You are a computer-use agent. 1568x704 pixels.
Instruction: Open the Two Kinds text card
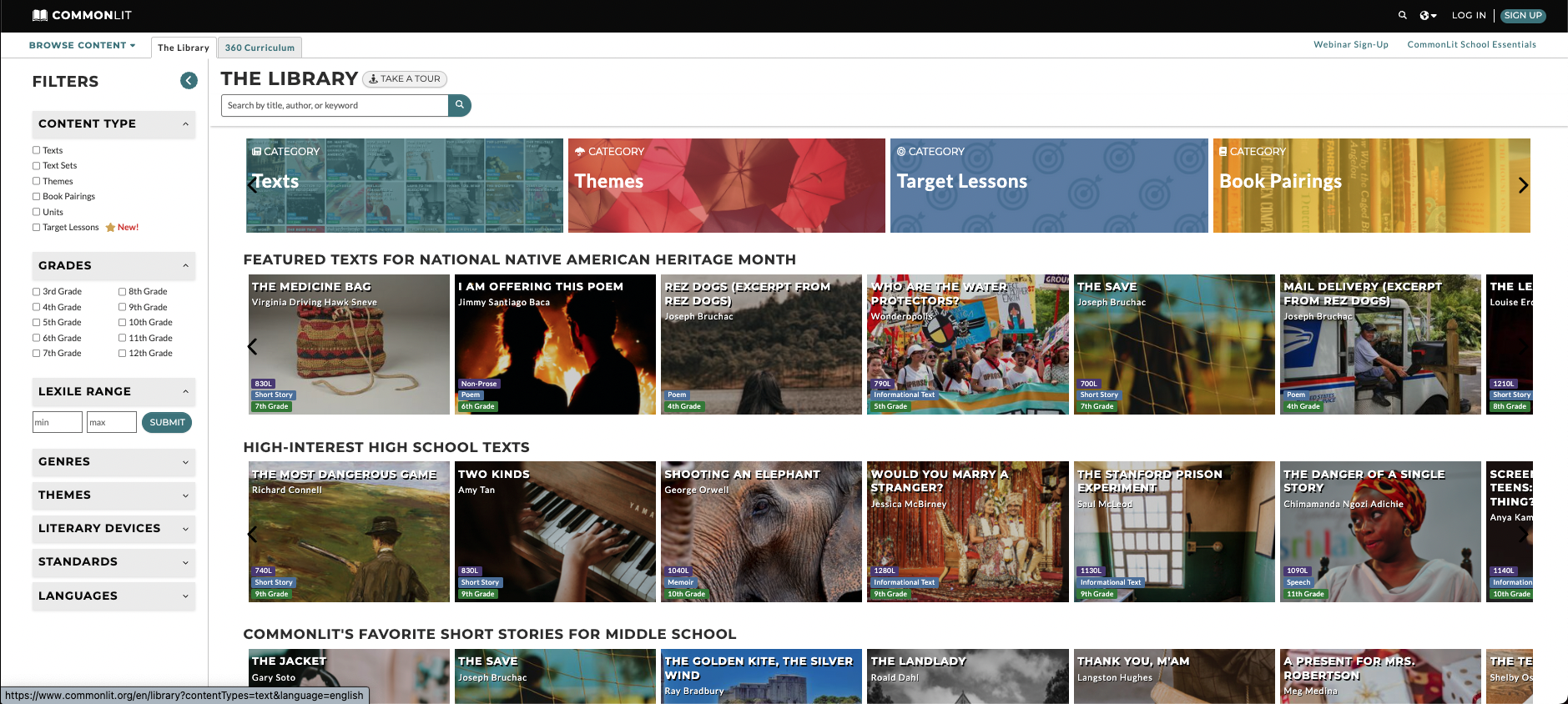[x=555, y=532]
